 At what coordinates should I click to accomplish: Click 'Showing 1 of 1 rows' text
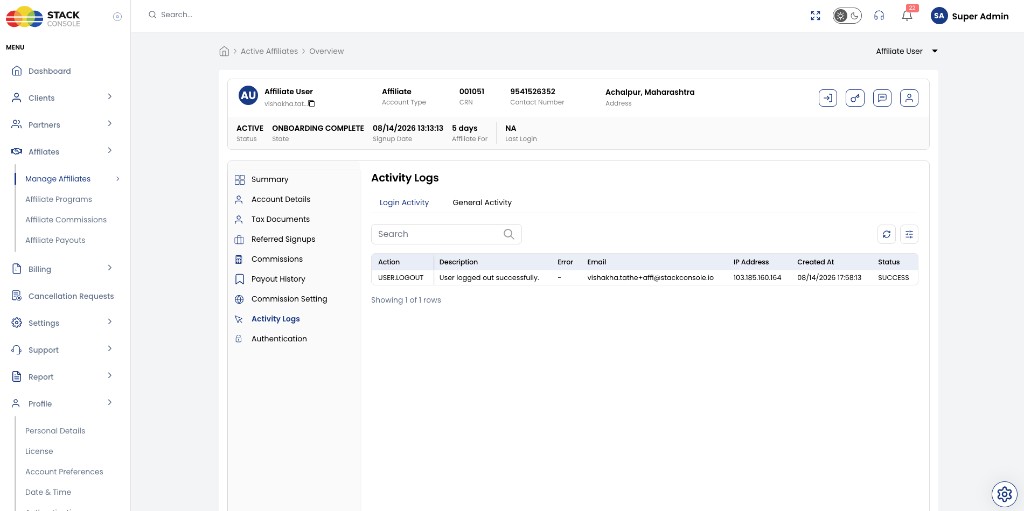[x=406, y=301]
